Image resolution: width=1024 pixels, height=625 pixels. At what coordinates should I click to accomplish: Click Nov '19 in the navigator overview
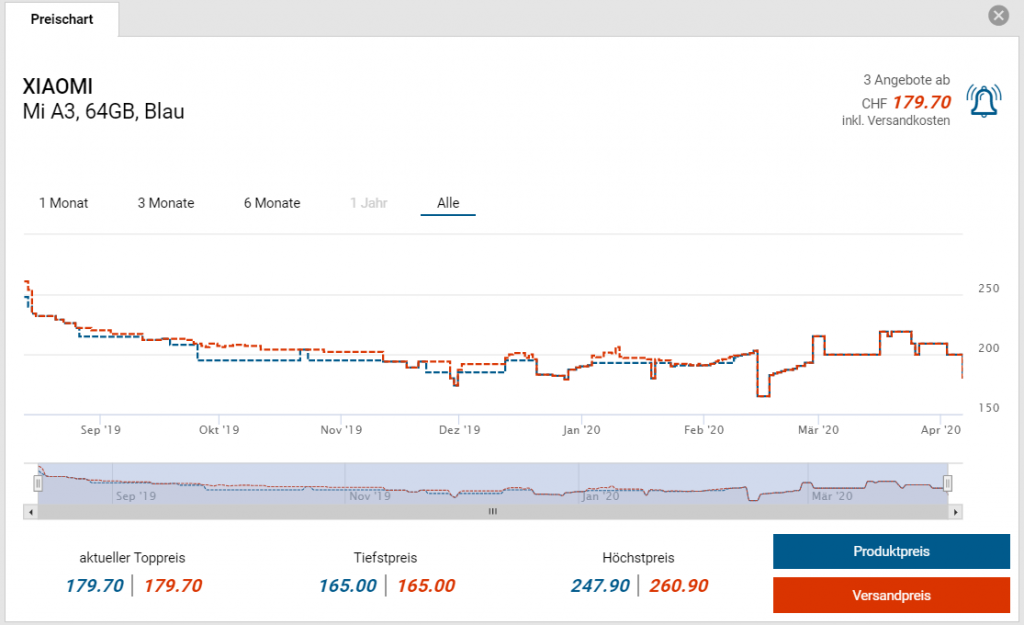pos(372,495)
